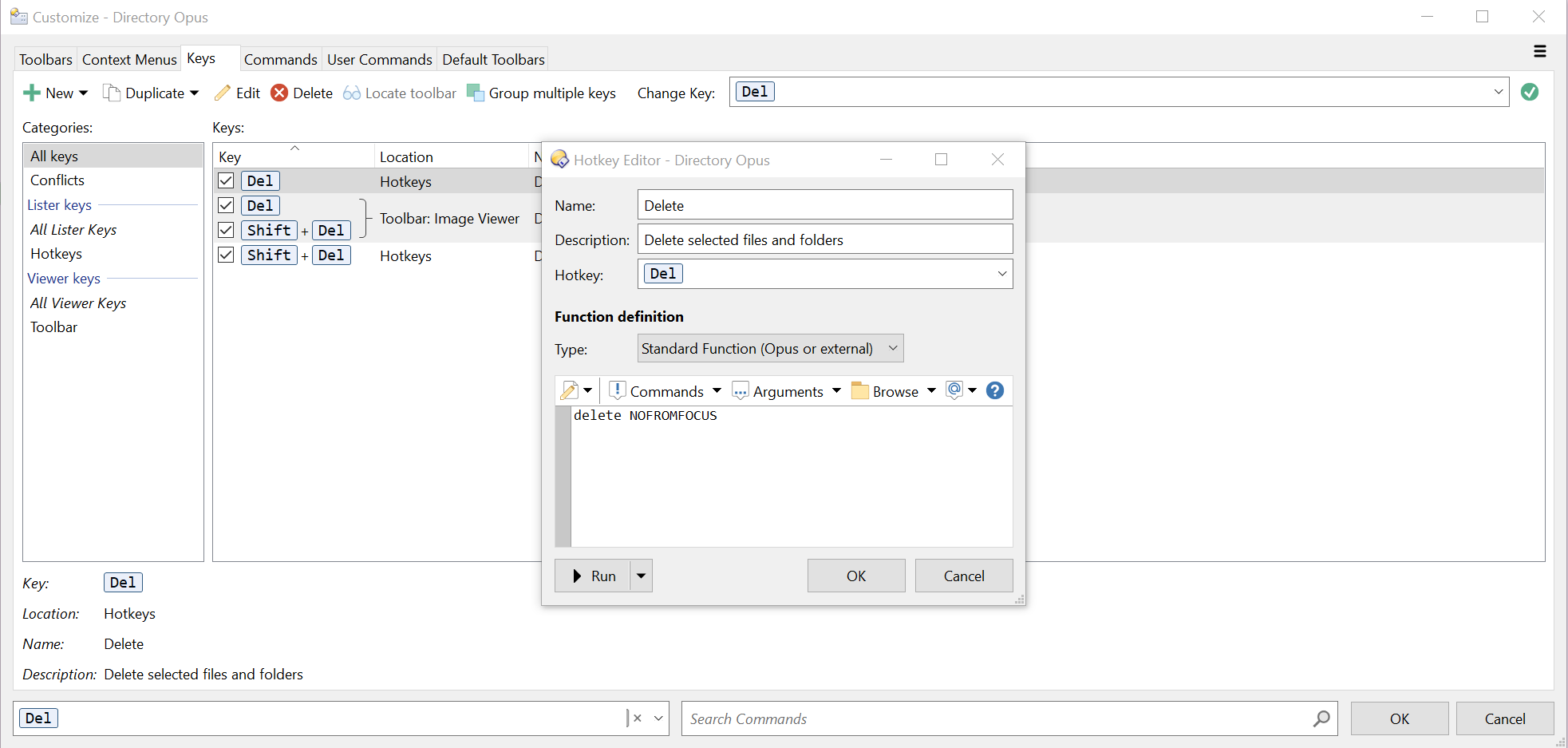Open the User Commands tab
This screenshot has width=1568, height=748.
coord(380,59)
